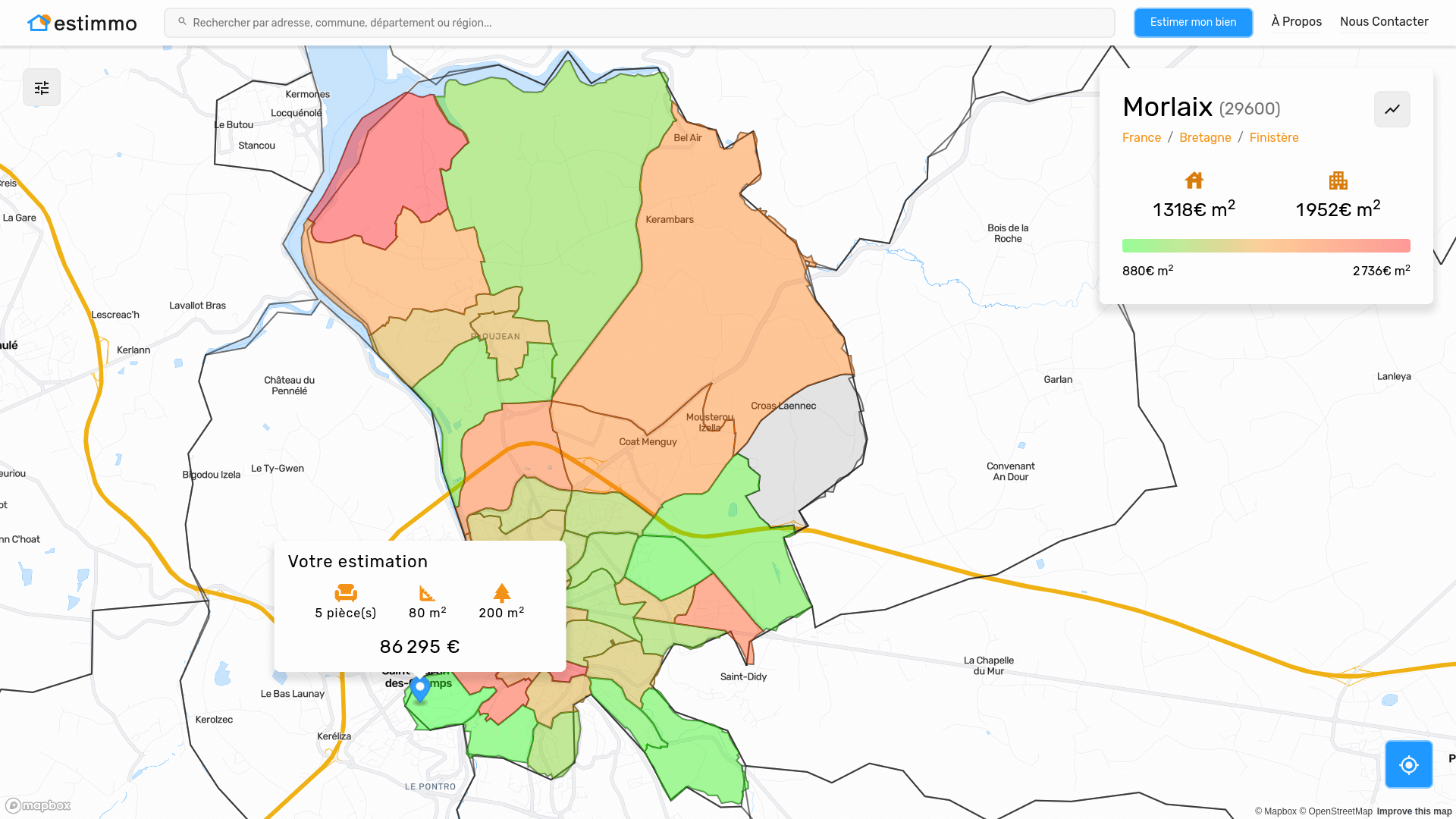Screen dimensions: 1456x819
Task: Click the living area ruler icon
Action: [x=427, y=592]
